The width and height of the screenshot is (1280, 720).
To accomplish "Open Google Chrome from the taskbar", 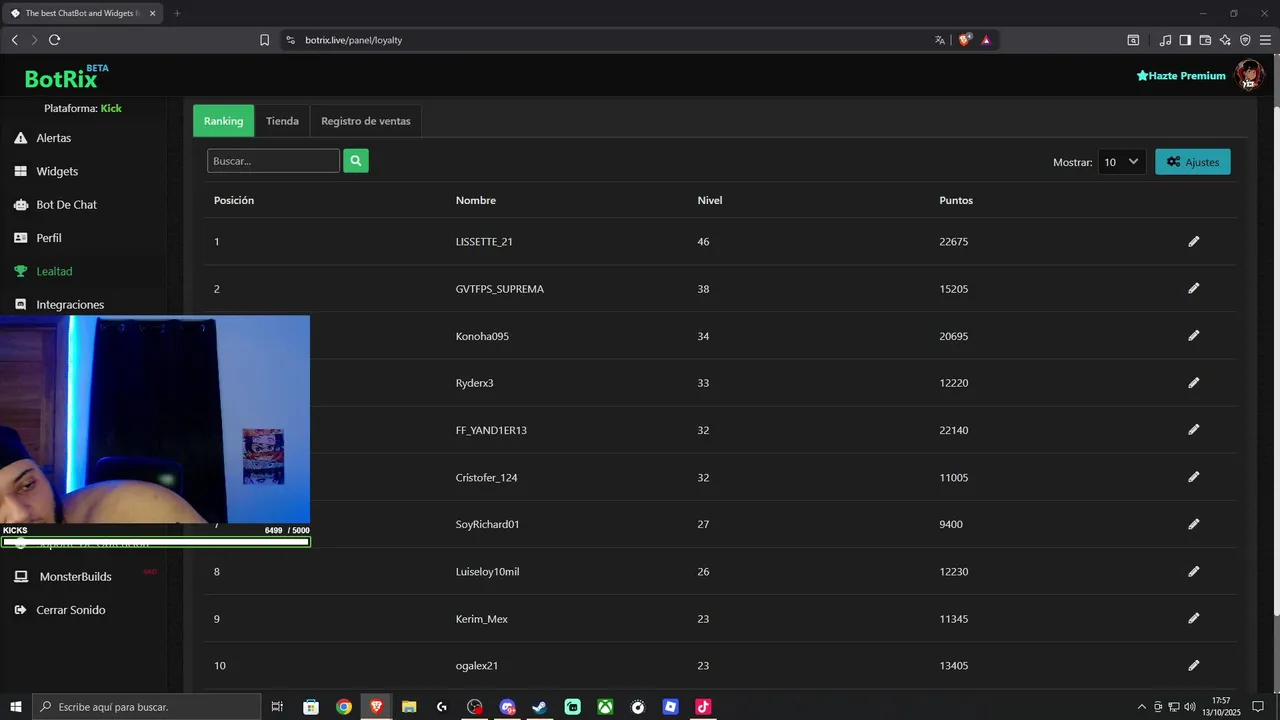I will 344,707.
